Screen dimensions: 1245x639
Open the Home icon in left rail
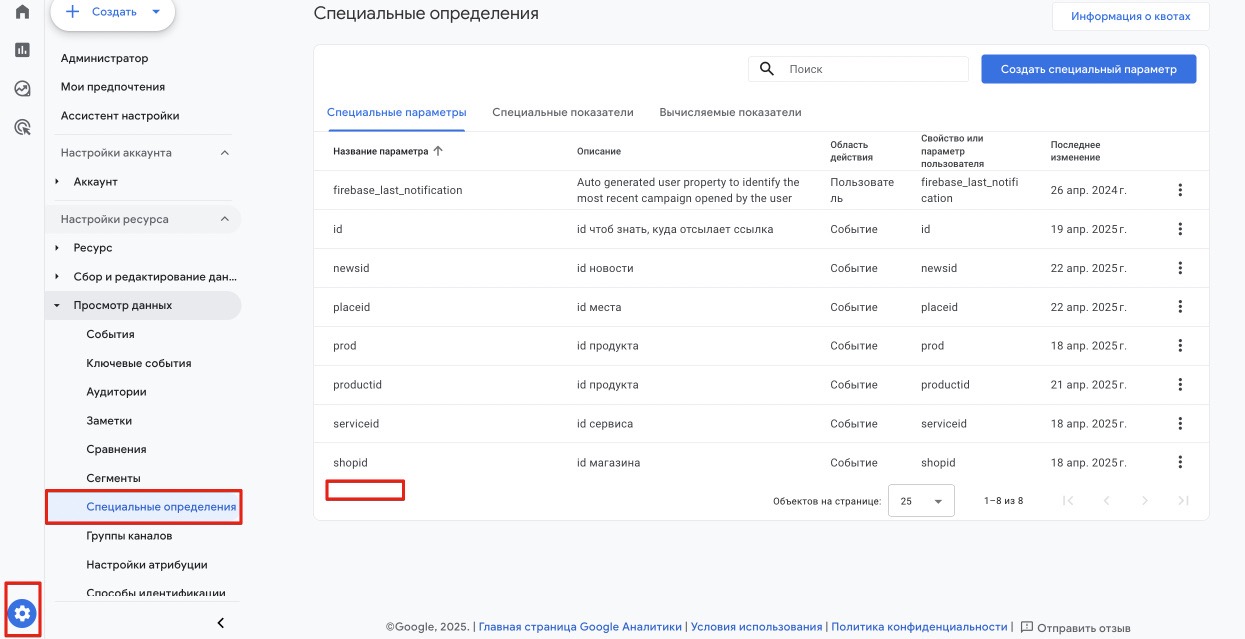22,12
